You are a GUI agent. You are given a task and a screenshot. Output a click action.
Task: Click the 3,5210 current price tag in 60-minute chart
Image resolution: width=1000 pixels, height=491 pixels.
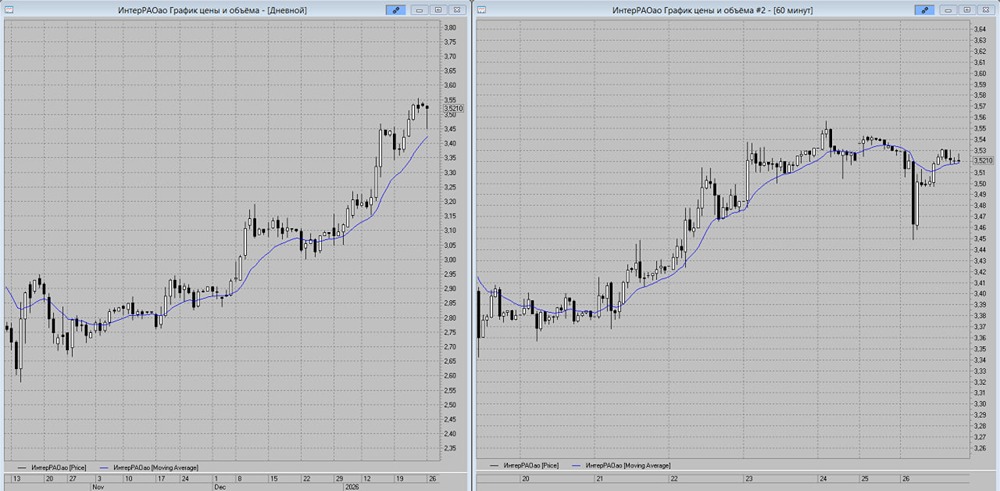point(983,161)
